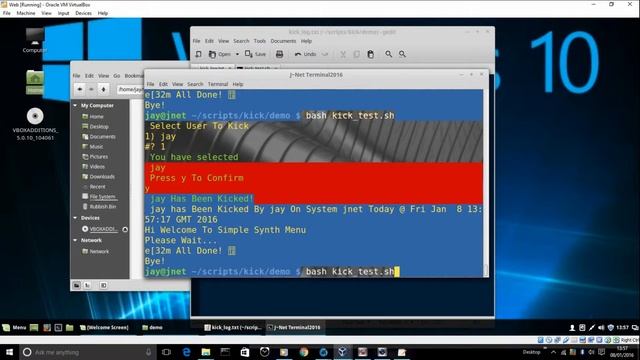This screenshot has height=360, width=640.
Task: Select Documents in the file manager sidebar
Action: (100, 137)
